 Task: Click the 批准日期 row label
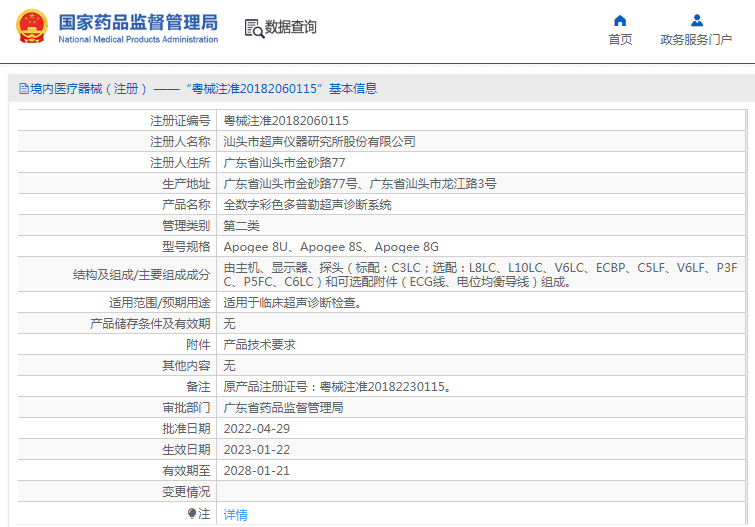coord(186,429)
